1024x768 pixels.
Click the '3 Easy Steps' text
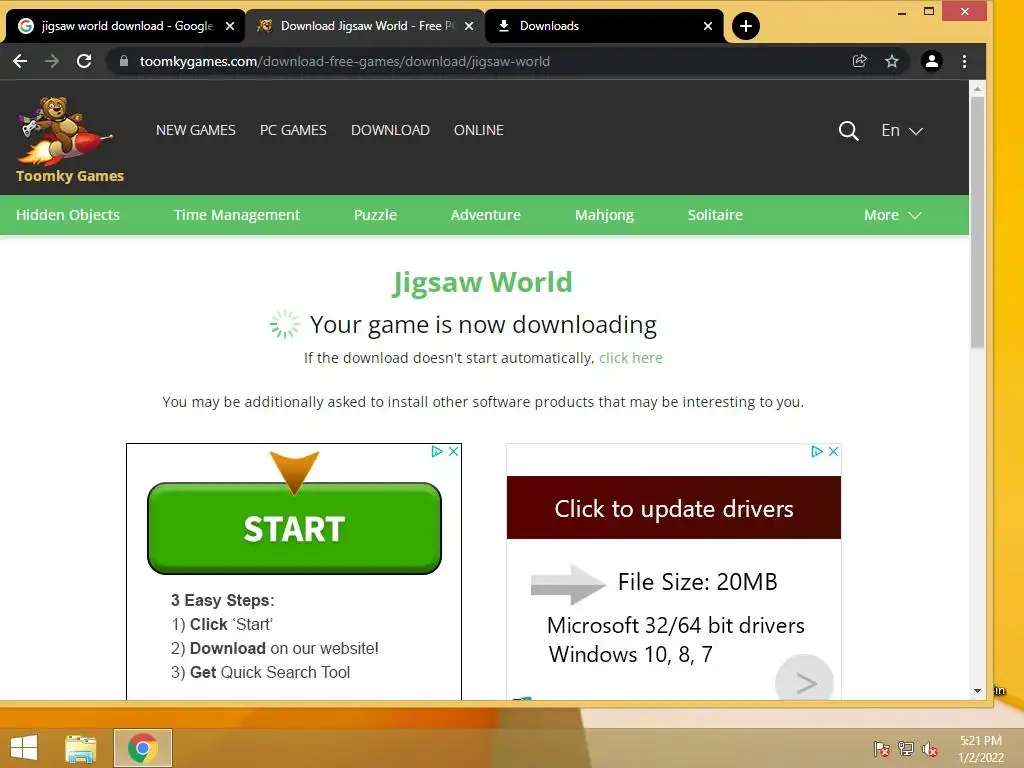coord(223,600)
